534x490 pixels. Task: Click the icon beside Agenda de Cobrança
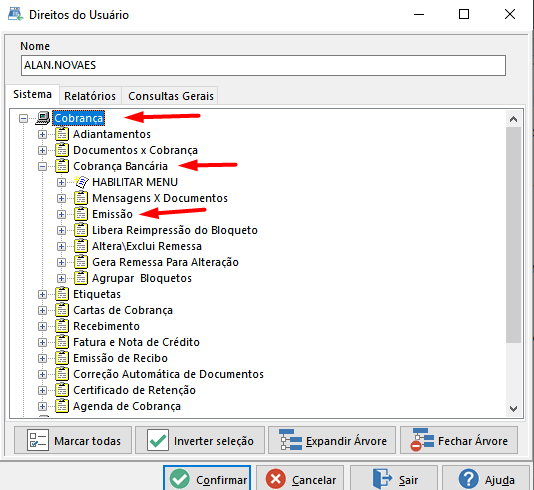coord(62,406)
